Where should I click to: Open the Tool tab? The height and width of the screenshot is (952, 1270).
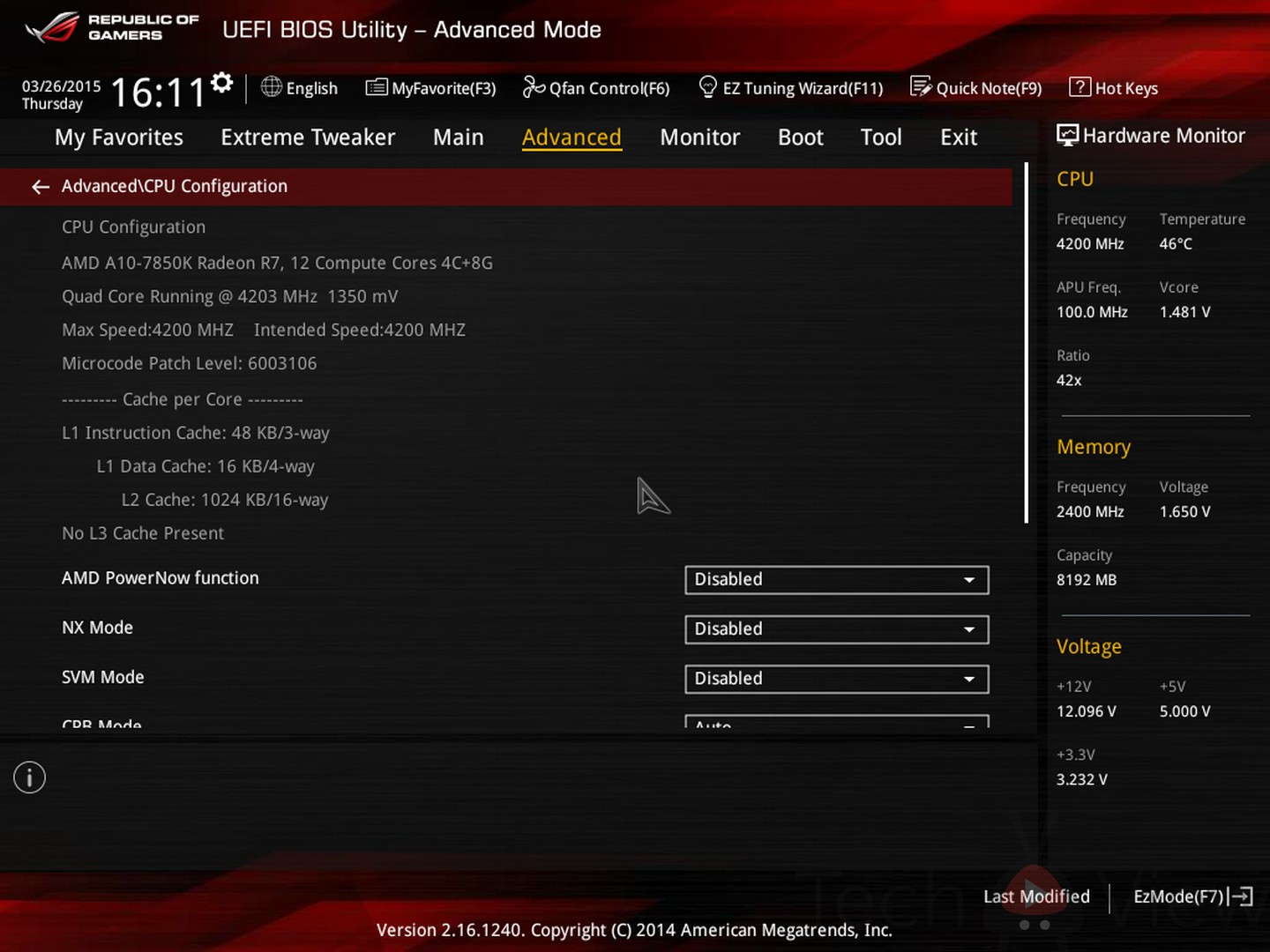coord(881,138)
